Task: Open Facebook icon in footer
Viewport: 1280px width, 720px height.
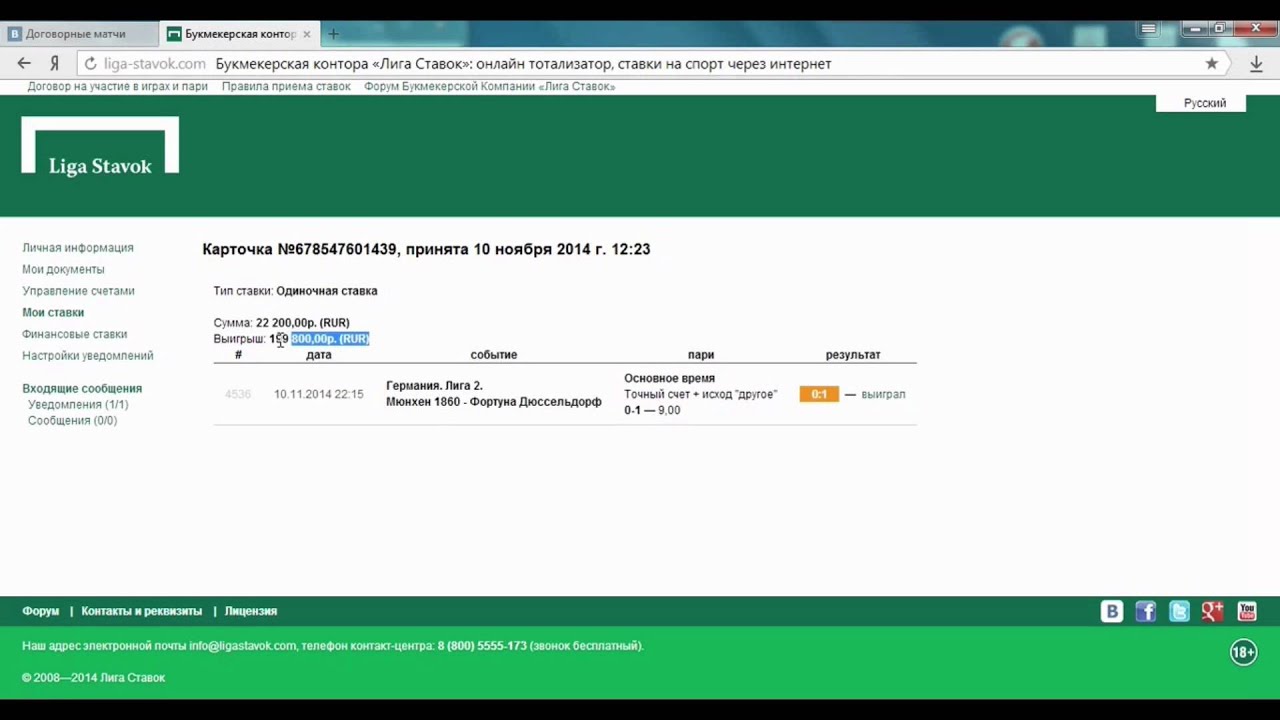Action: (1146, 611)
